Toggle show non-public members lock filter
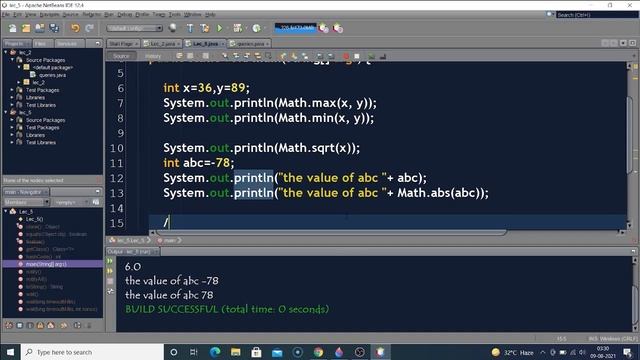 tap(40, 325)
